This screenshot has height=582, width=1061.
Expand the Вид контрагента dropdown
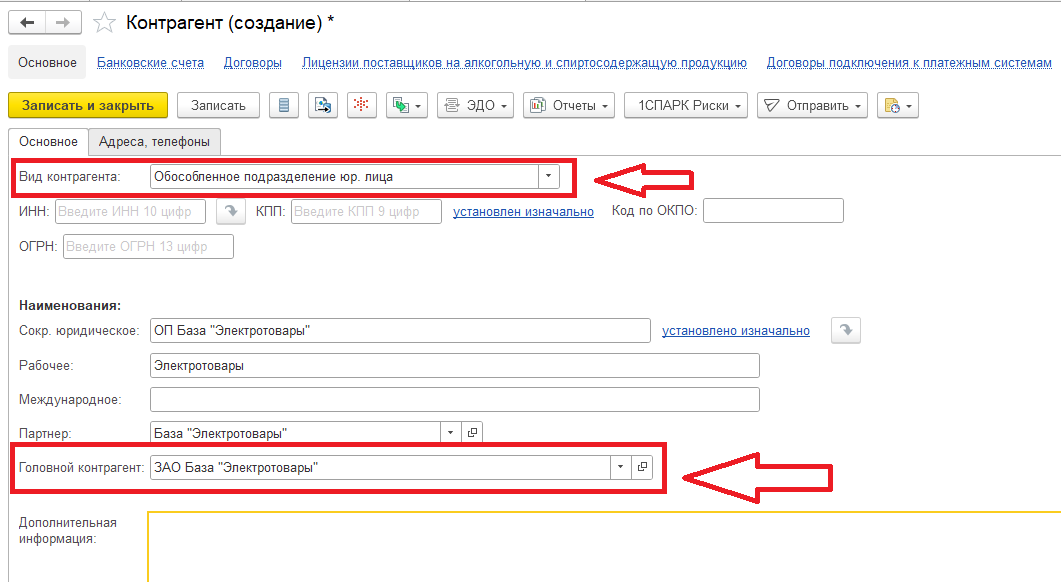[548, 177]
